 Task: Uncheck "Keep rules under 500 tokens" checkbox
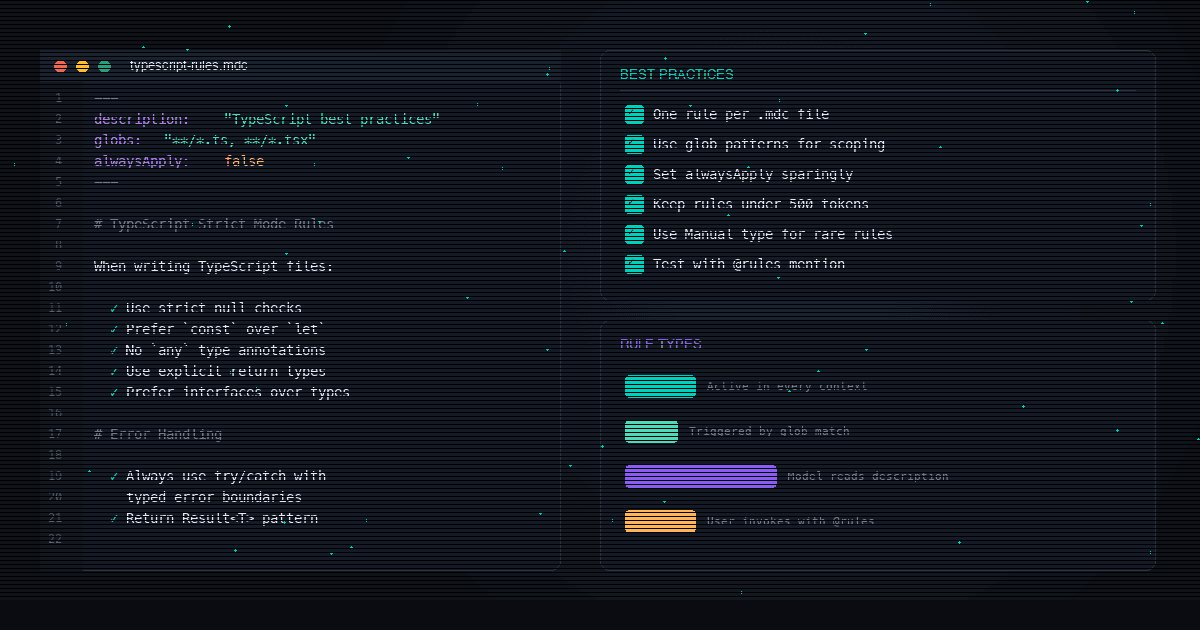point(634,204)
